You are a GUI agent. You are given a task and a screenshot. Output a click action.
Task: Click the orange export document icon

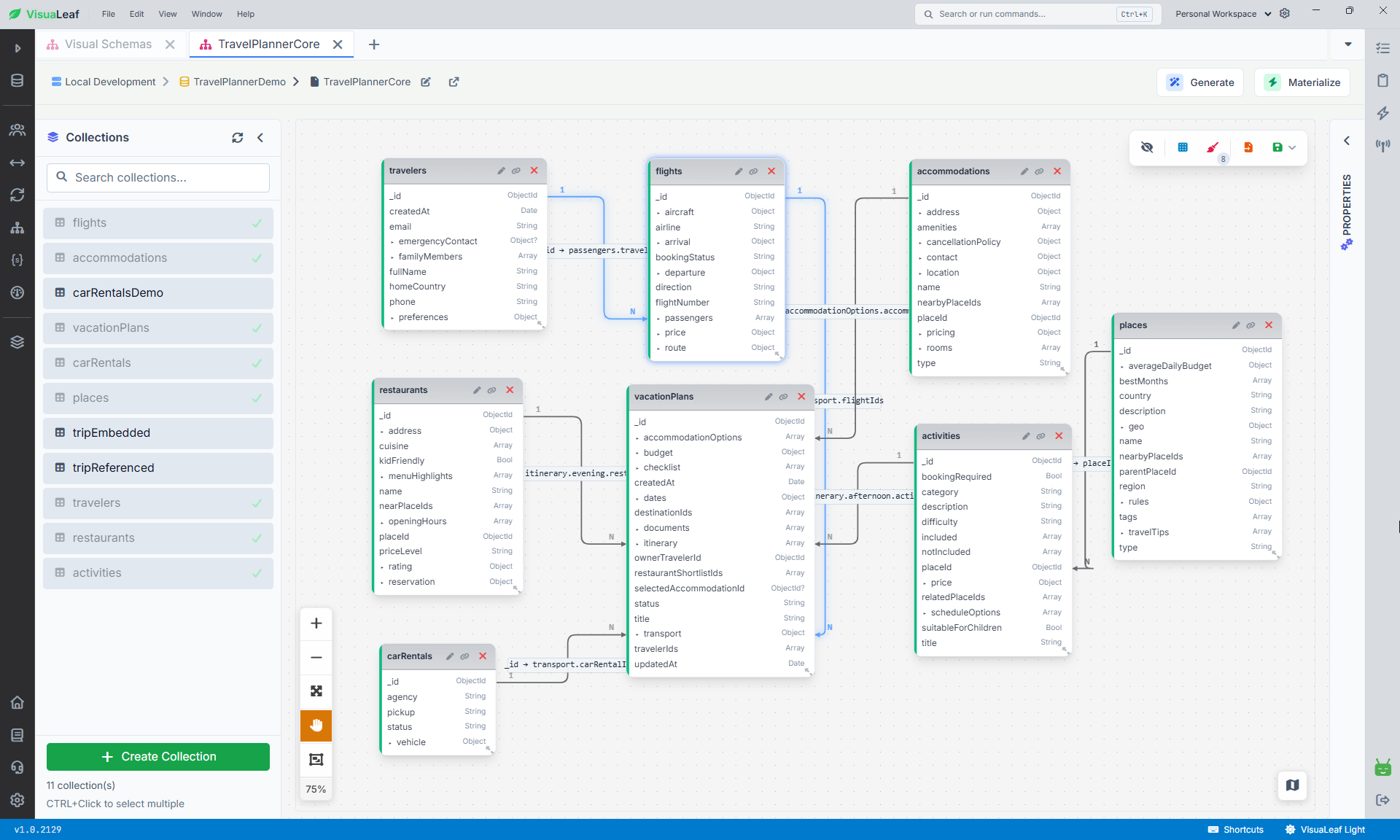pos(1248,147)
